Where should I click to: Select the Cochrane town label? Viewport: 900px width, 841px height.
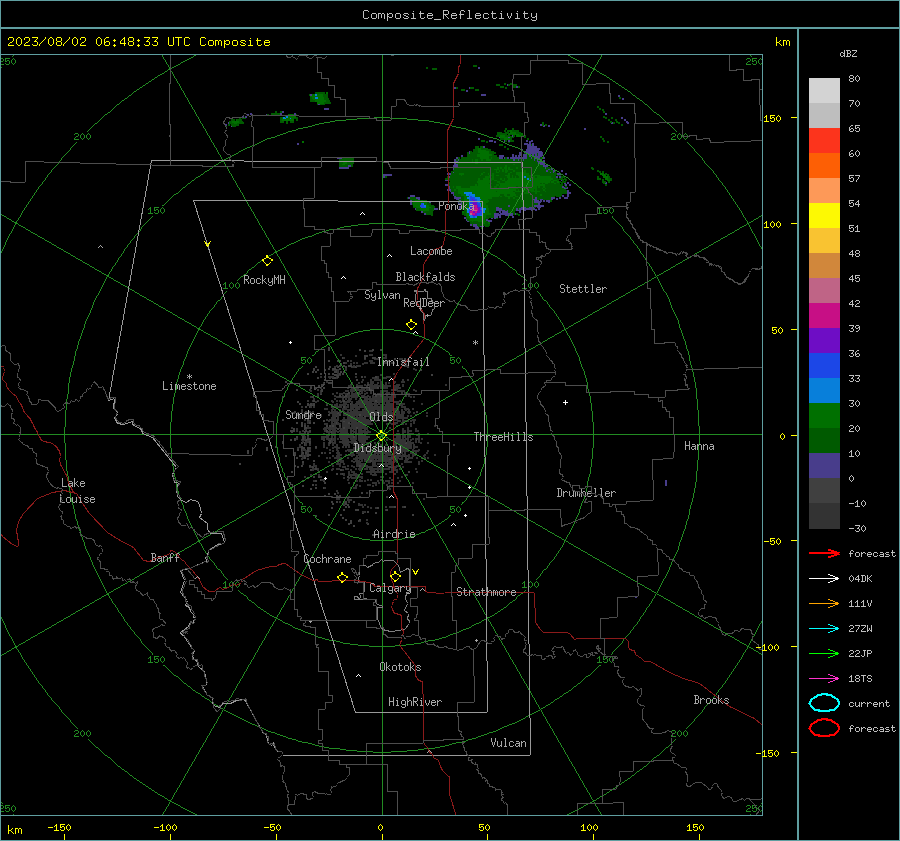pos(327,559)
